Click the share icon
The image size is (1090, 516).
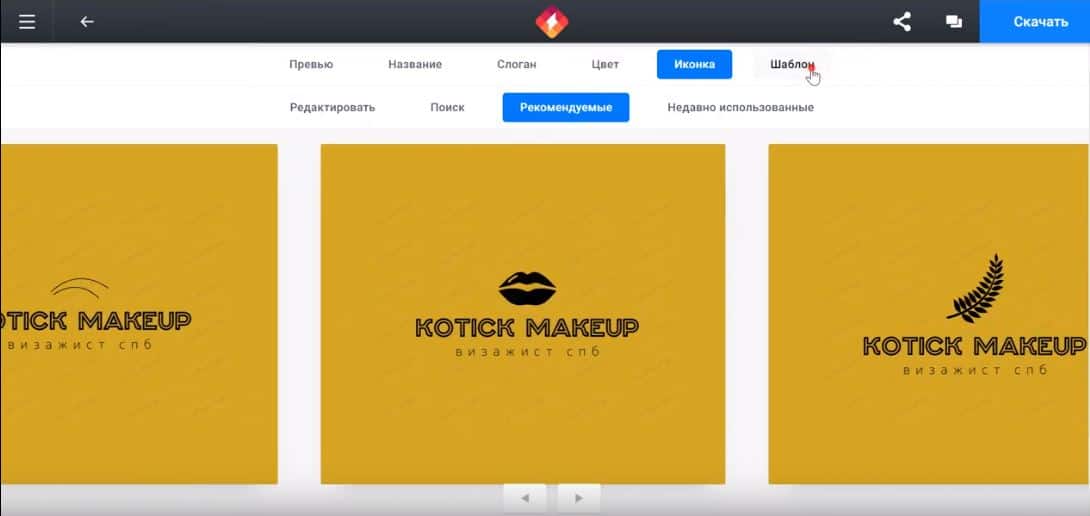pos(902,21)
